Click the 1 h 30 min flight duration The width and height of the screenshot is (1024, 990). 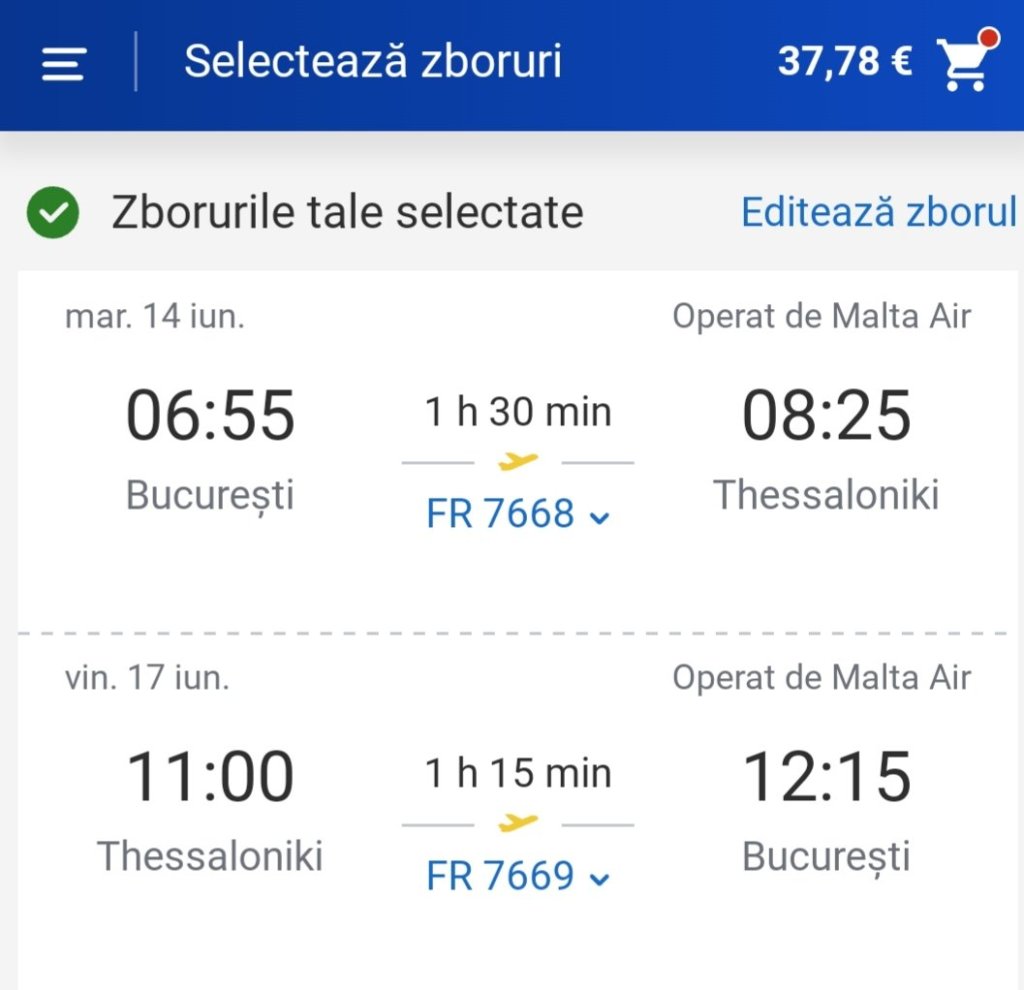pyautogui.click(x=518, y=412)
